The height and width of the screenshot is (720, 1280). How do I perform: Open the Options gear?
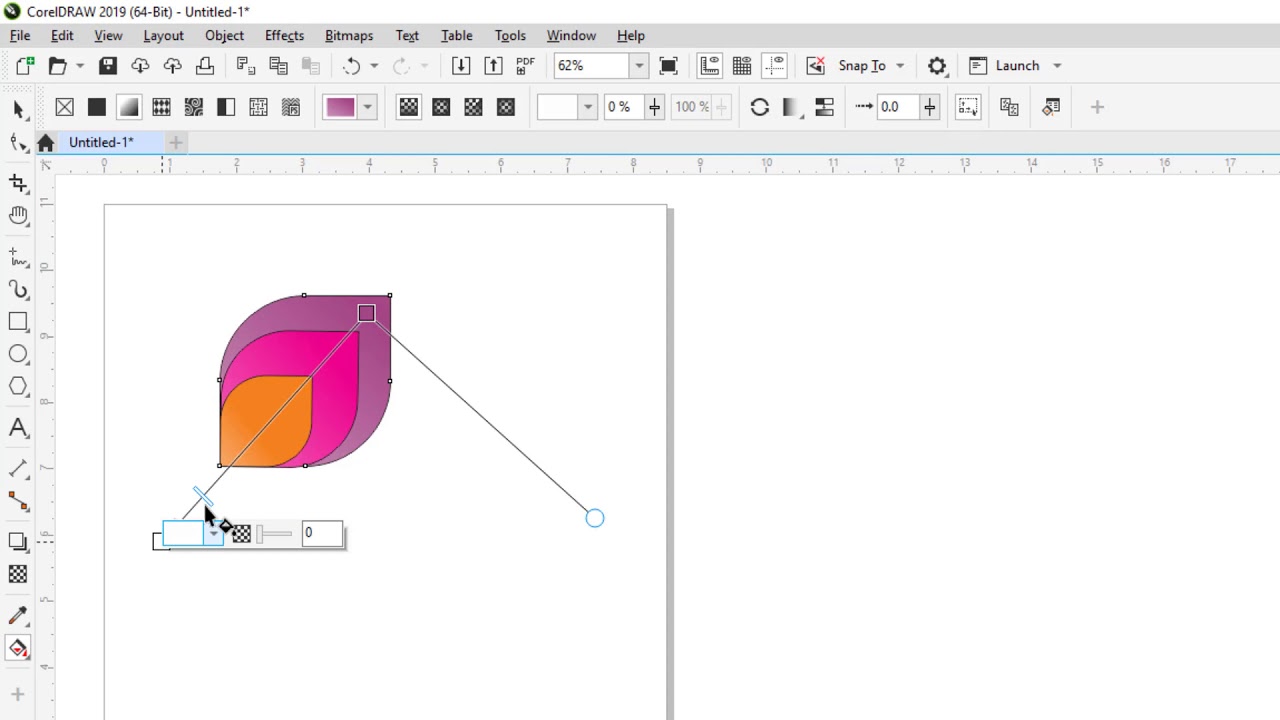937,66
